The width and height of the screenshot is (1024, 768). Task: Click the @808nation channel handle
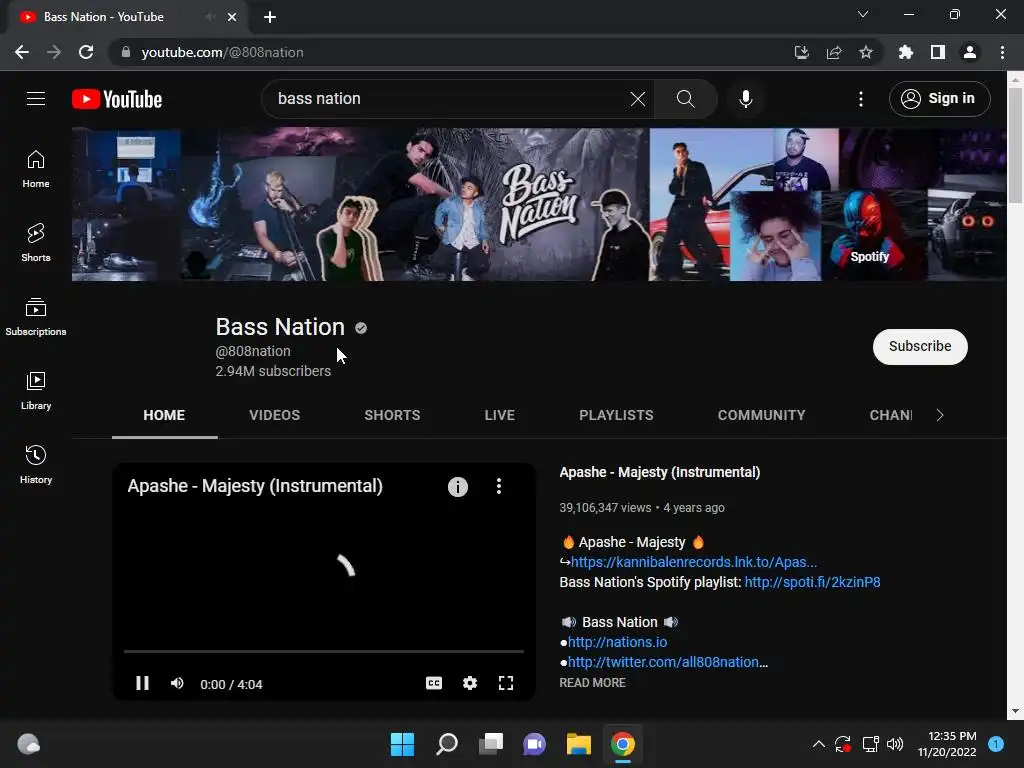pos(253,351)
